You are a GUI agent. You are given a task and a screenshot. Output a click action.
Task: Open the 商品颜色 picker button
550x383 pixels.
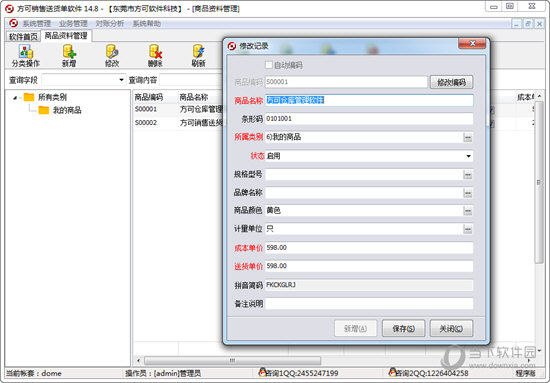point(468,211)
